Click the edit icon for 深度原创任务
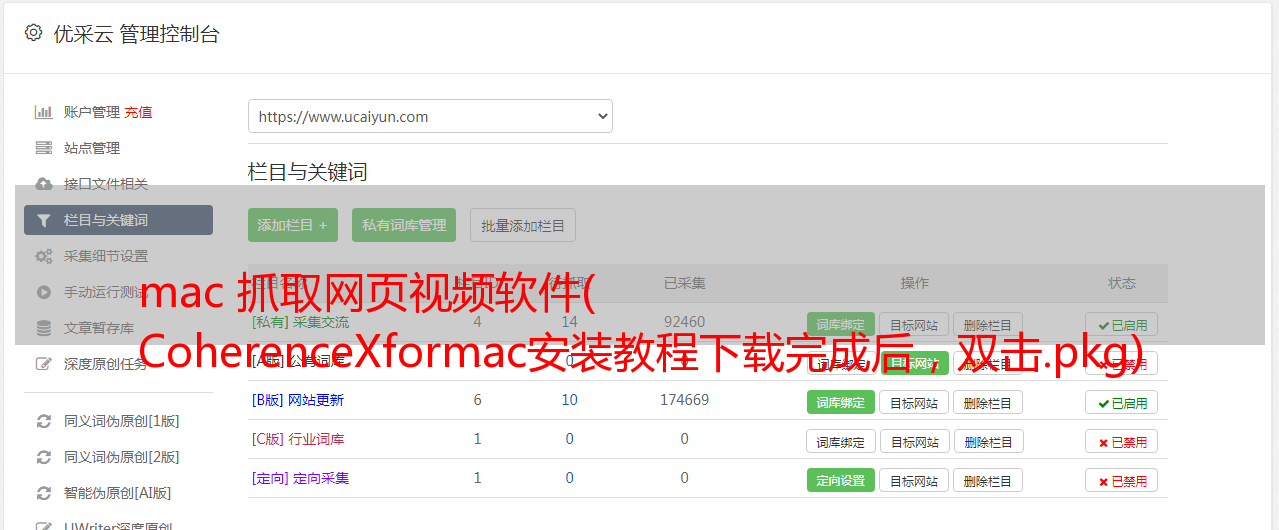The image size is (1279, 530). (44, 364)
